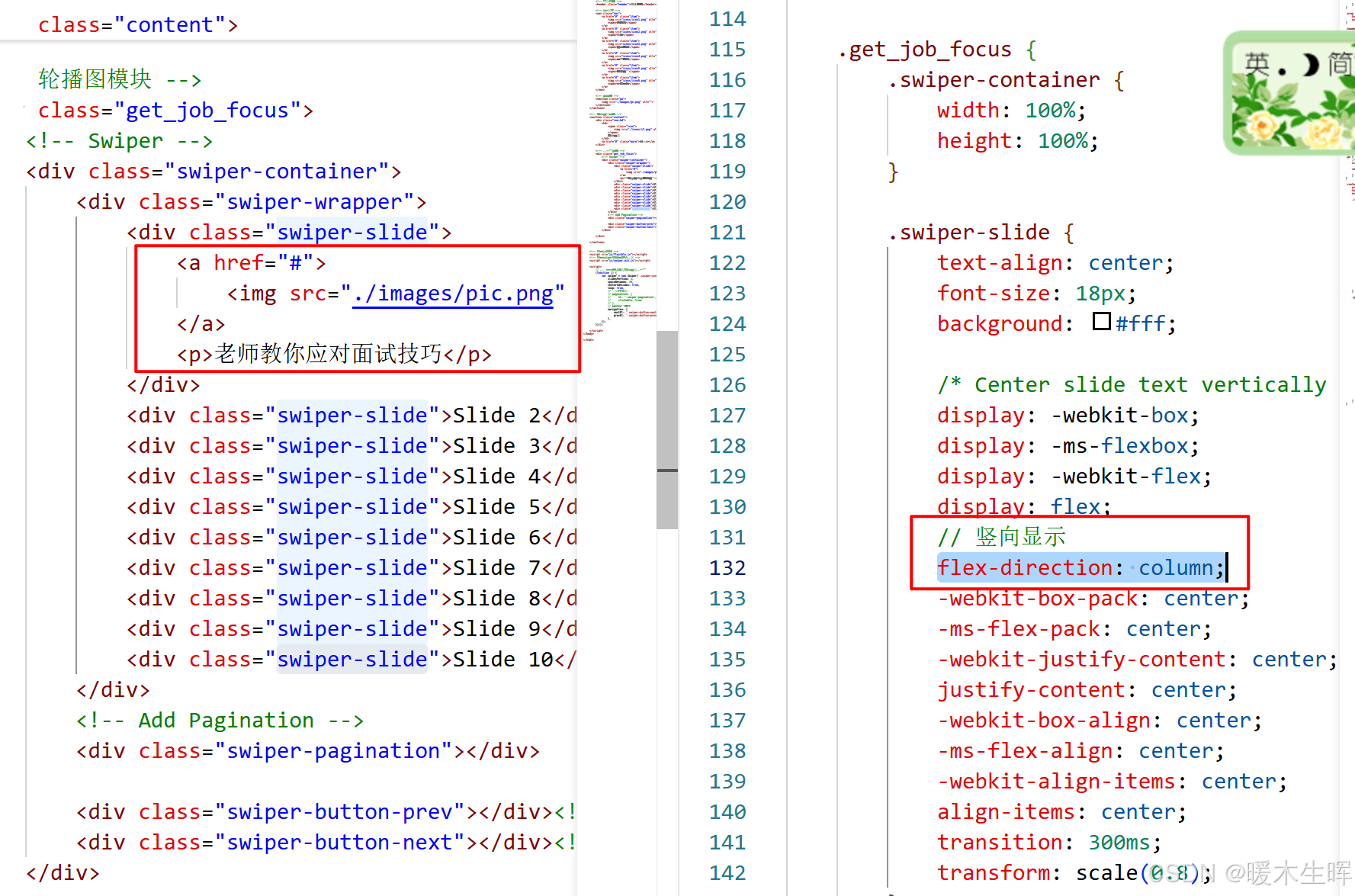Click the display: -ms-flexbox line

coord(1068,446)
